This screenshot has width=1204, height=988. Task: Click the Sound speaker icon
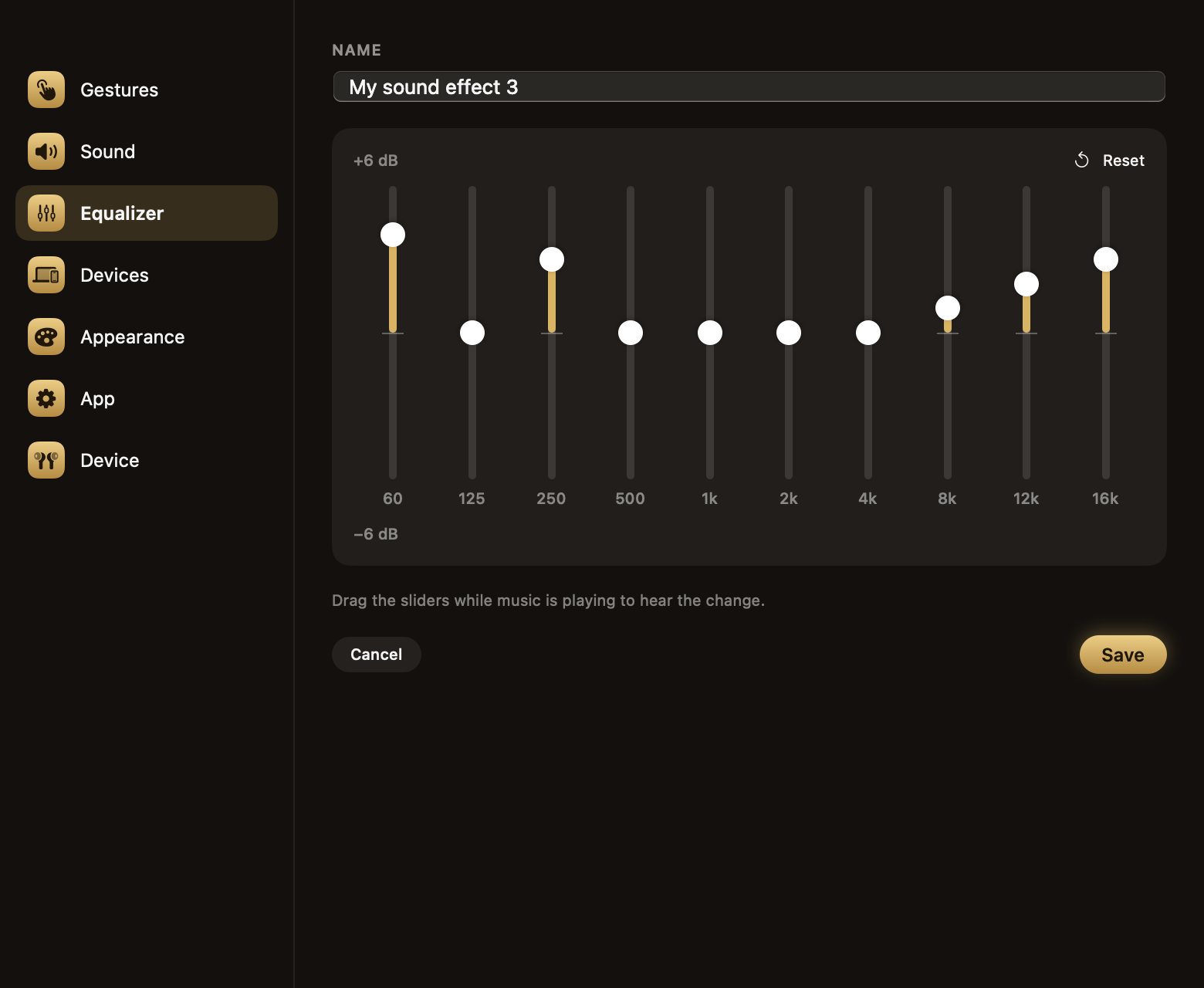point(46,151)
